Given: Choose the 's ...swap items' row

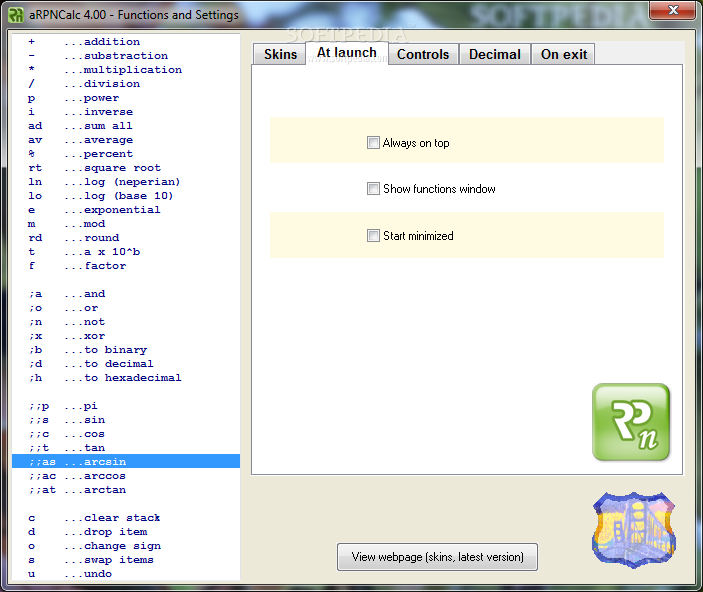Looking at the screenshot, I should pyautogui.click(x=126, y=559).
